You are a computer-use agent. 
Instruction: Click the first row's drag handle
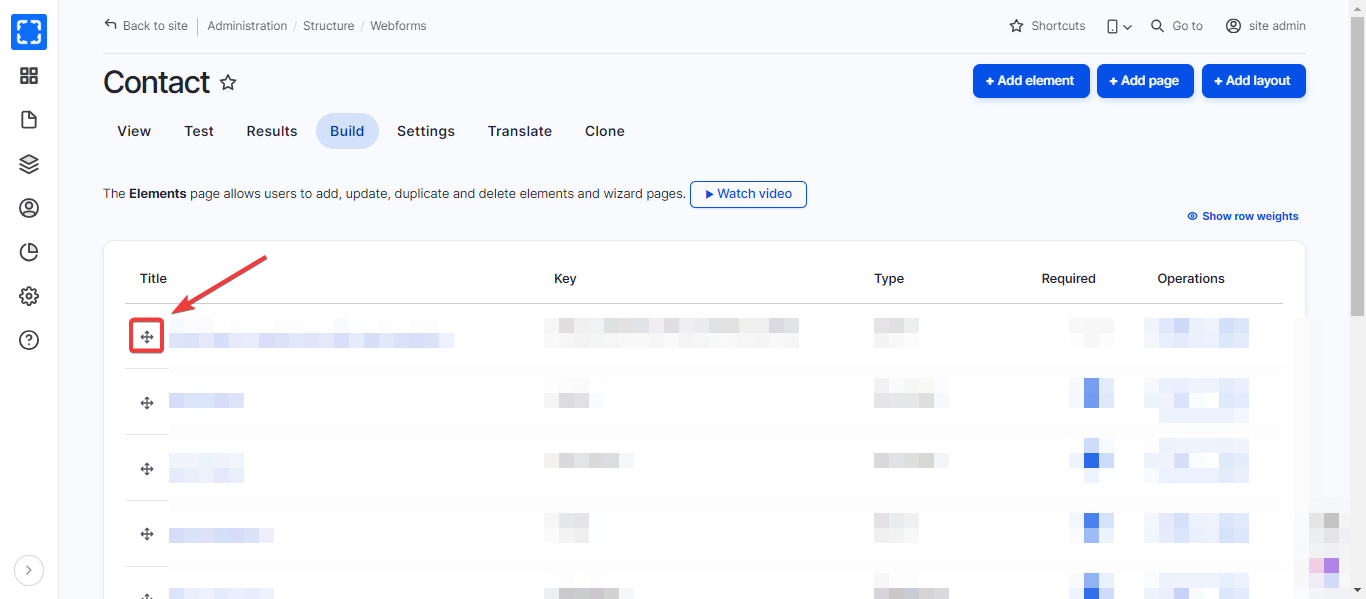coord(147,337)
